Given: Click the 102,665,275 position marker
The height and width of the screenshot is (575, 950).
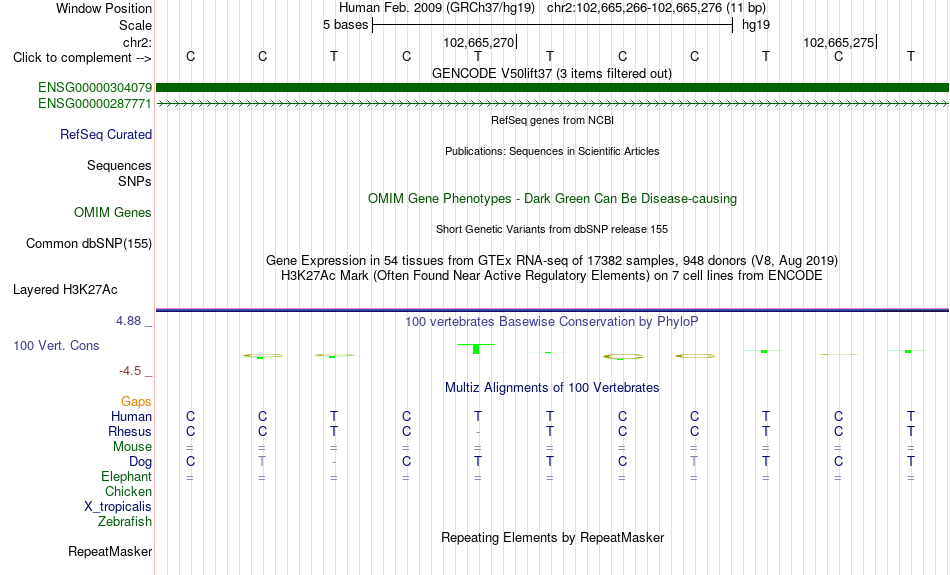Looking at the screenshot, I should (840, 42).
